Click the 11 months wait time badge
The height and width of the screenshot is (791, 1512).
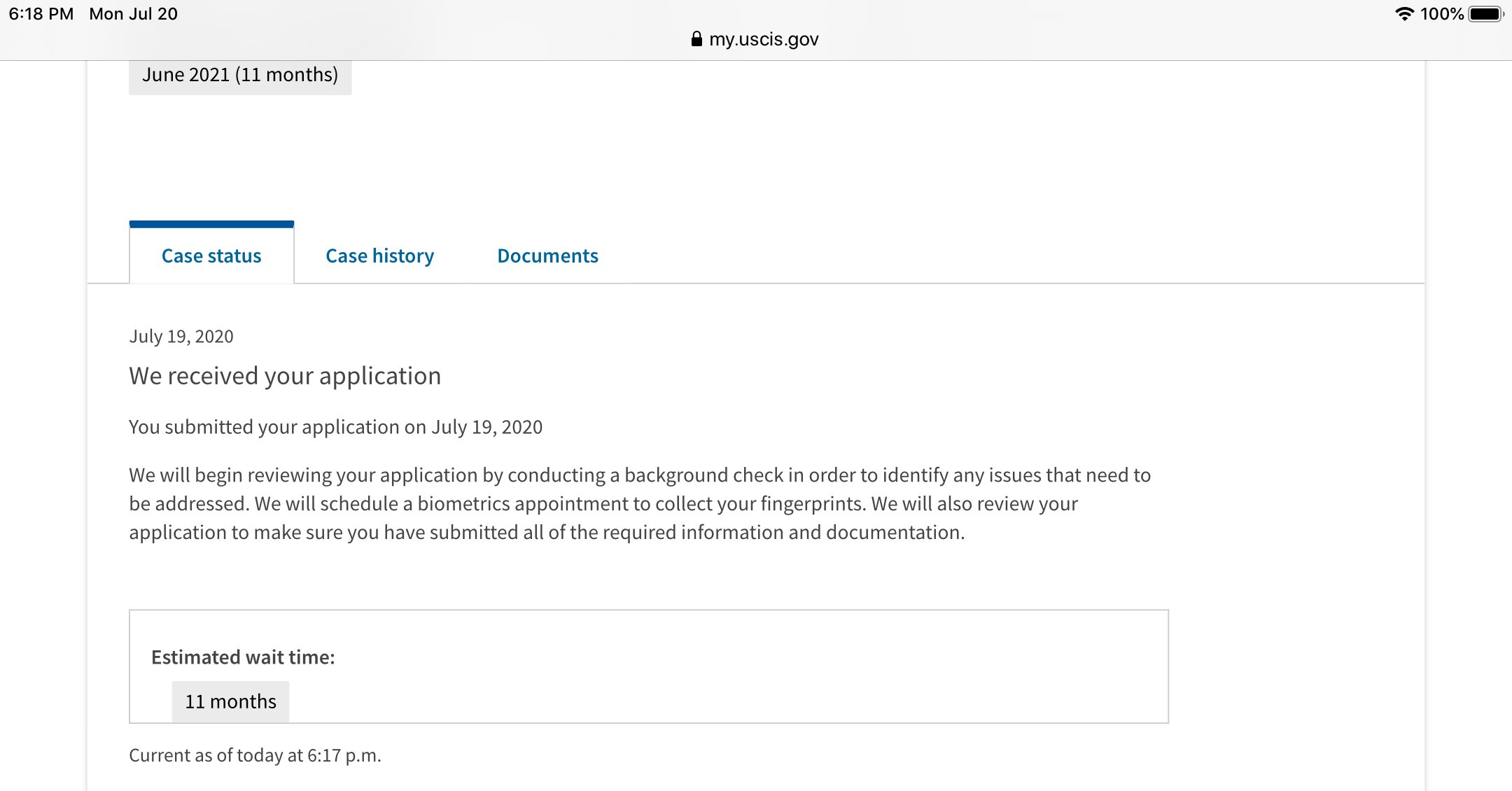(x=230, y=701)
